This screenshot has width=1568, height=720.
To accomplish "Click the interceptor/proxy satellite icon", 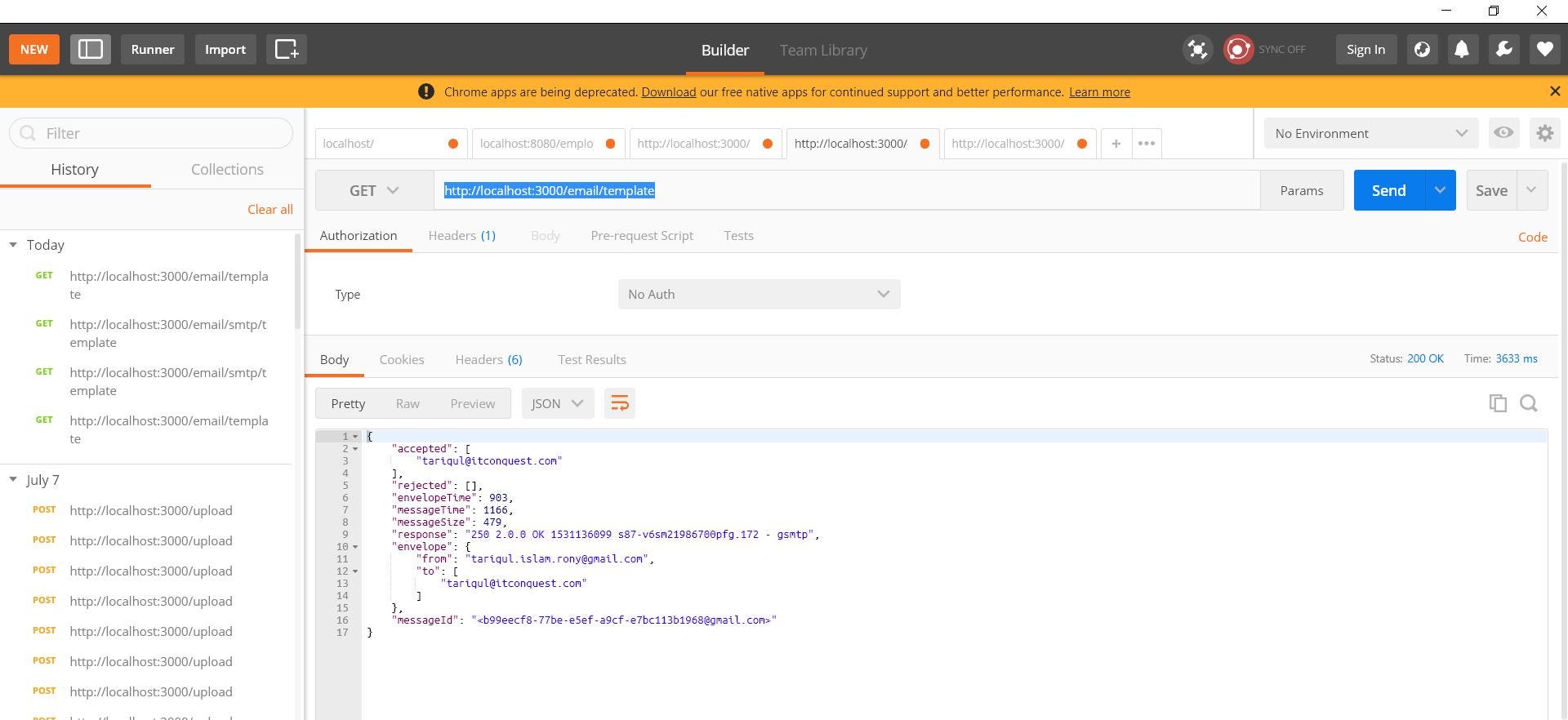I will point(1197,49).
